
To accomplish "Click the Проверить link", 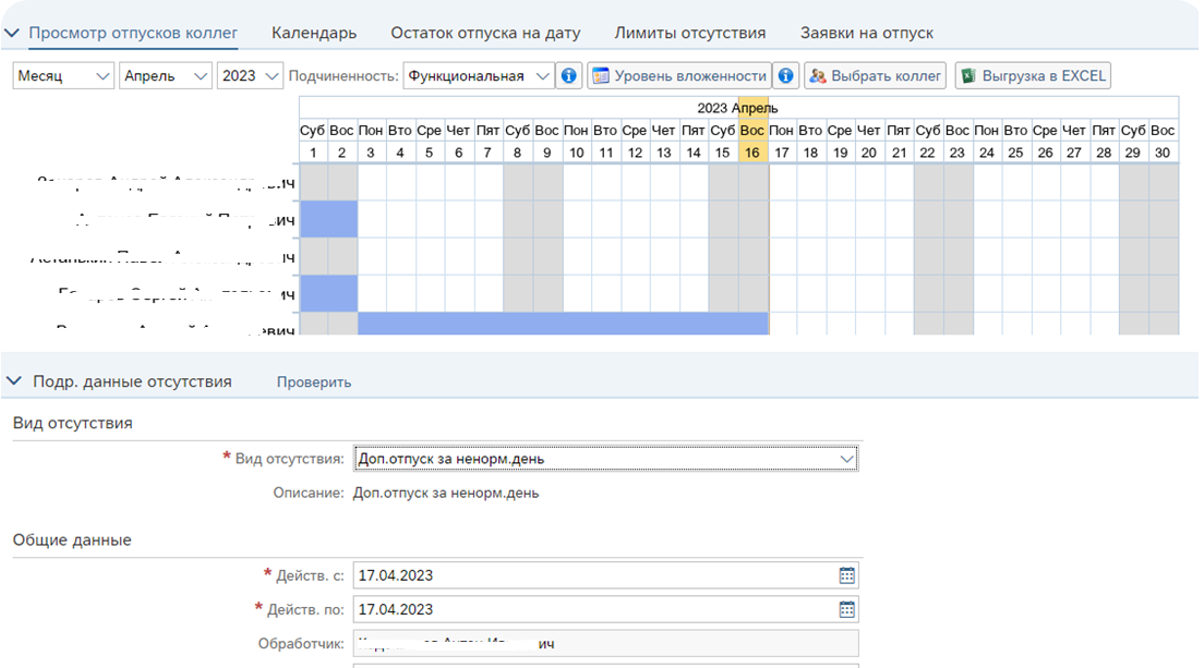I will [x=314, y=382].
